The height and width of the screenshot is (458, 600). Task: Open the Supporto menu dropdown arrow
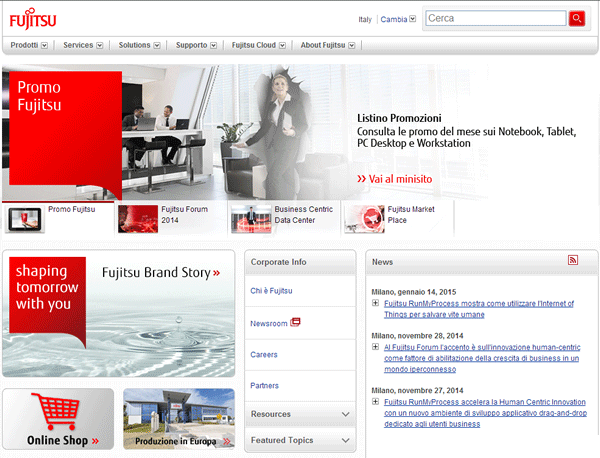click(x=214, y=45)
